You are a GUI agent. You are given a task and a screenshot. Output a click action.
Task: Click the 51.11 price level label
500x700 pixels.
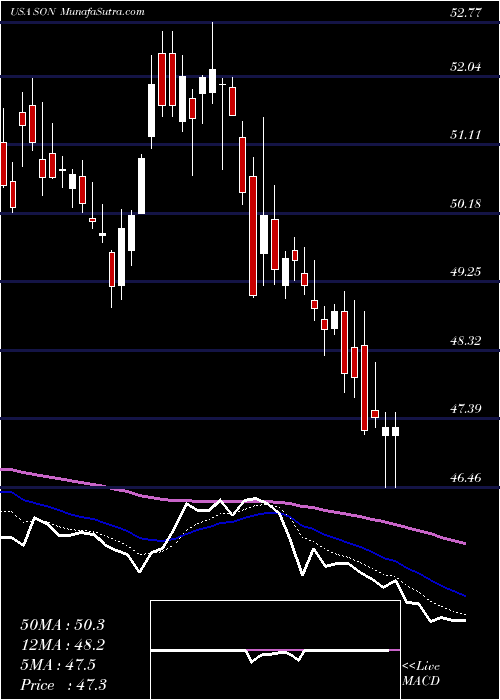(x=466, y=134)
